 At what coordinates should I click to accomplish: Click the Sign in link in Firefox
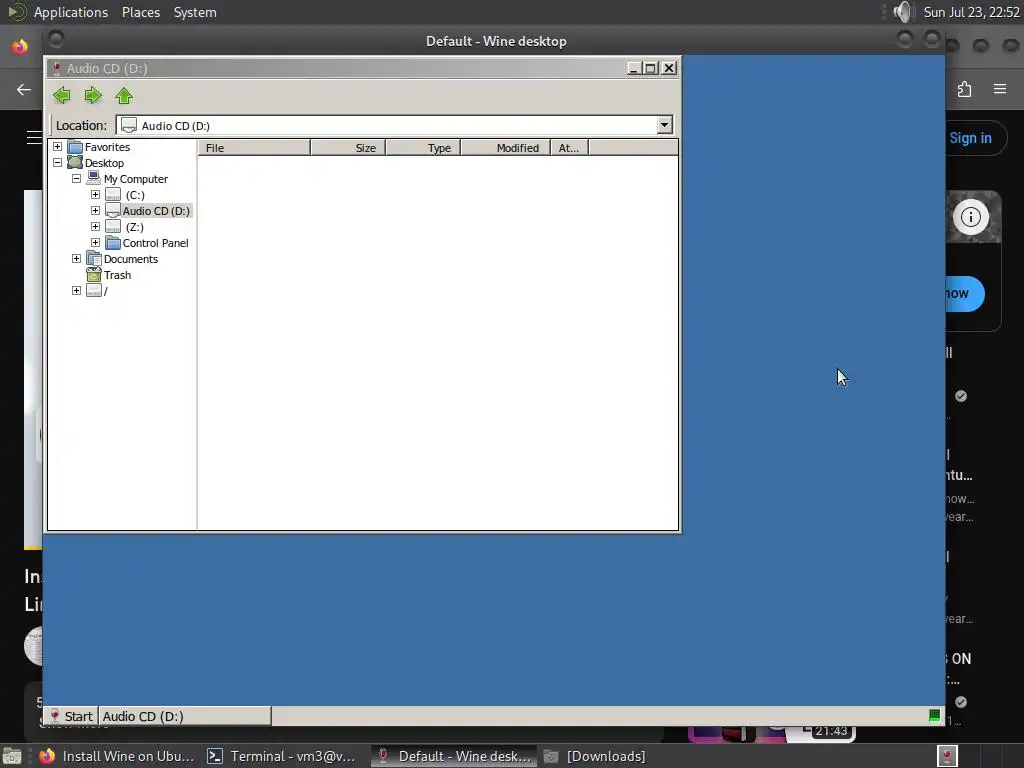(x=970, y=138)
